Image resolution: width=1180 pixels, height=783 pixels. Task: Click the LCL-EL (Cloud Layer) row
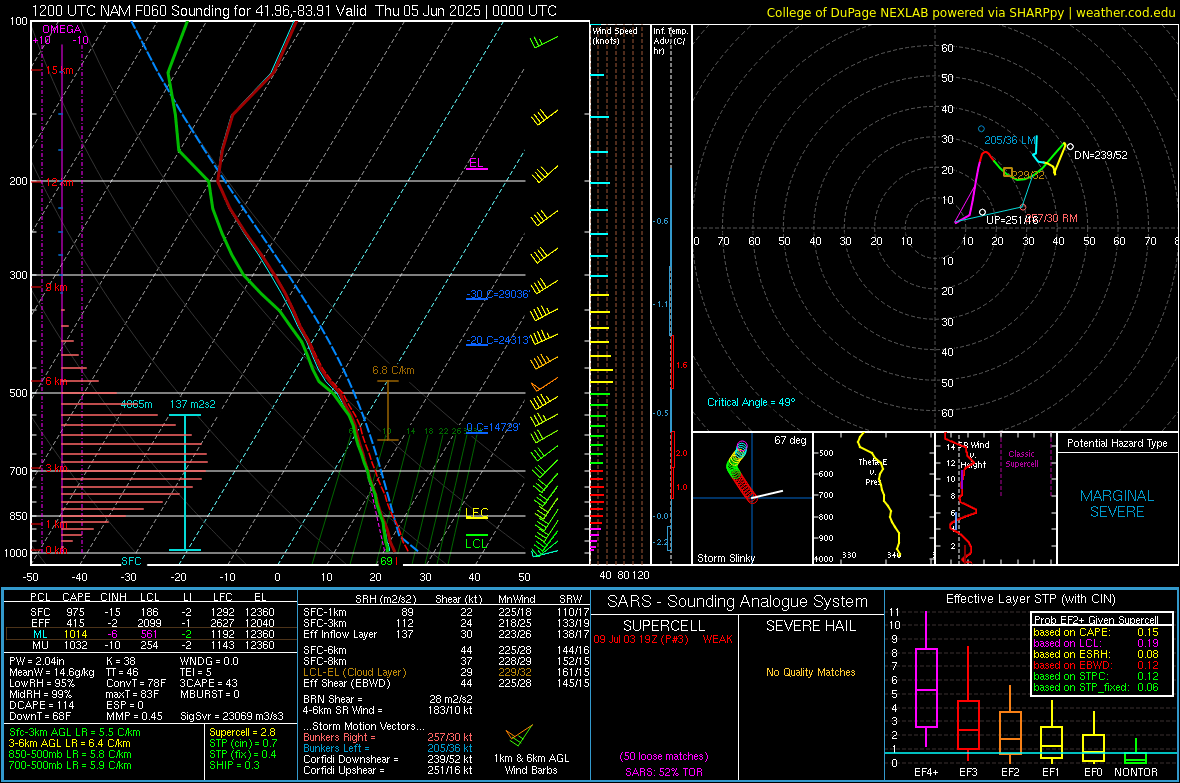446,672
